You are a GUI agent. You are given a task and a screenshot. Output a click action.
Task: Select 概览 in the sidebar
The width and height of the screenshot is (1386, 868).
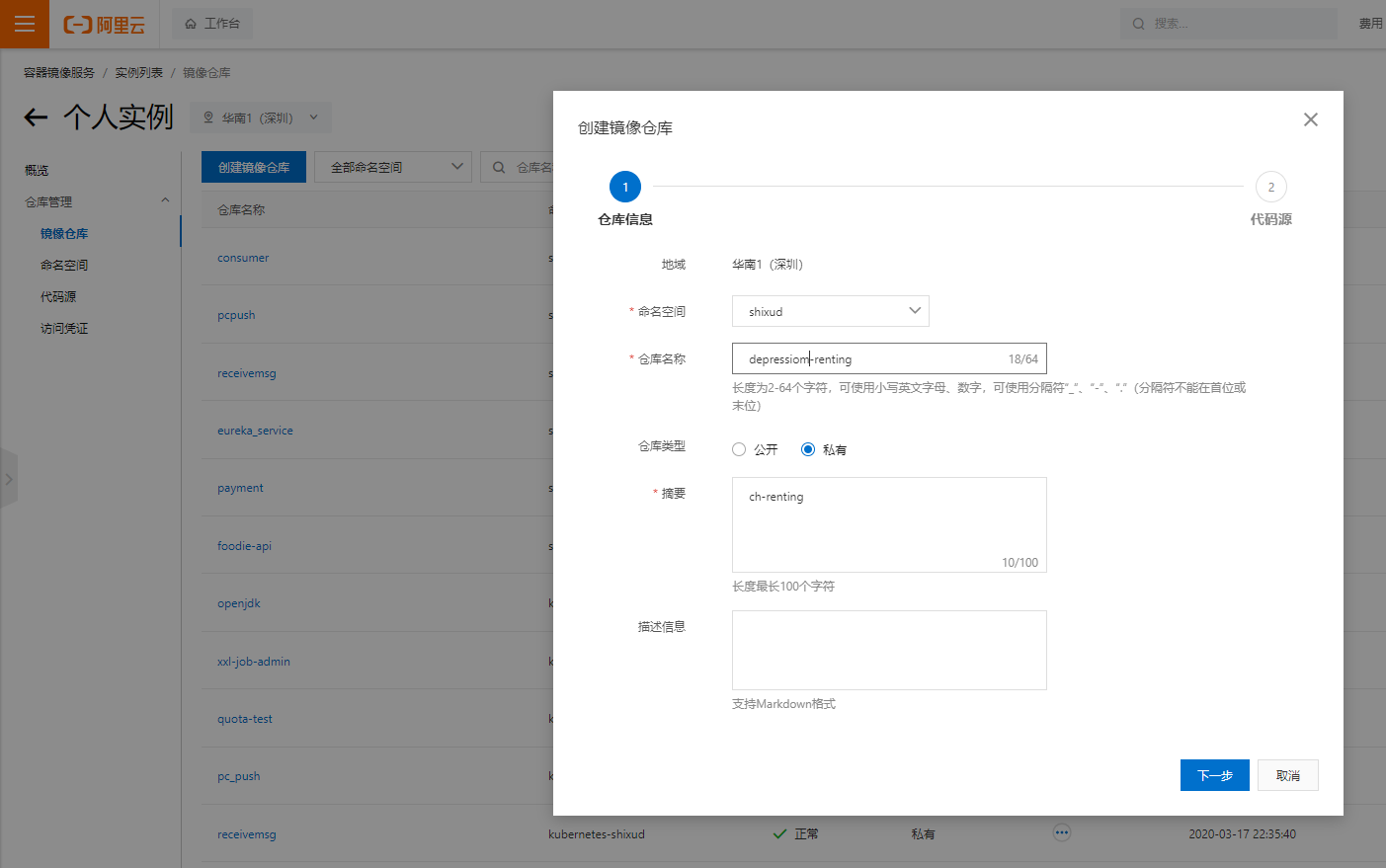click(37, 171)
